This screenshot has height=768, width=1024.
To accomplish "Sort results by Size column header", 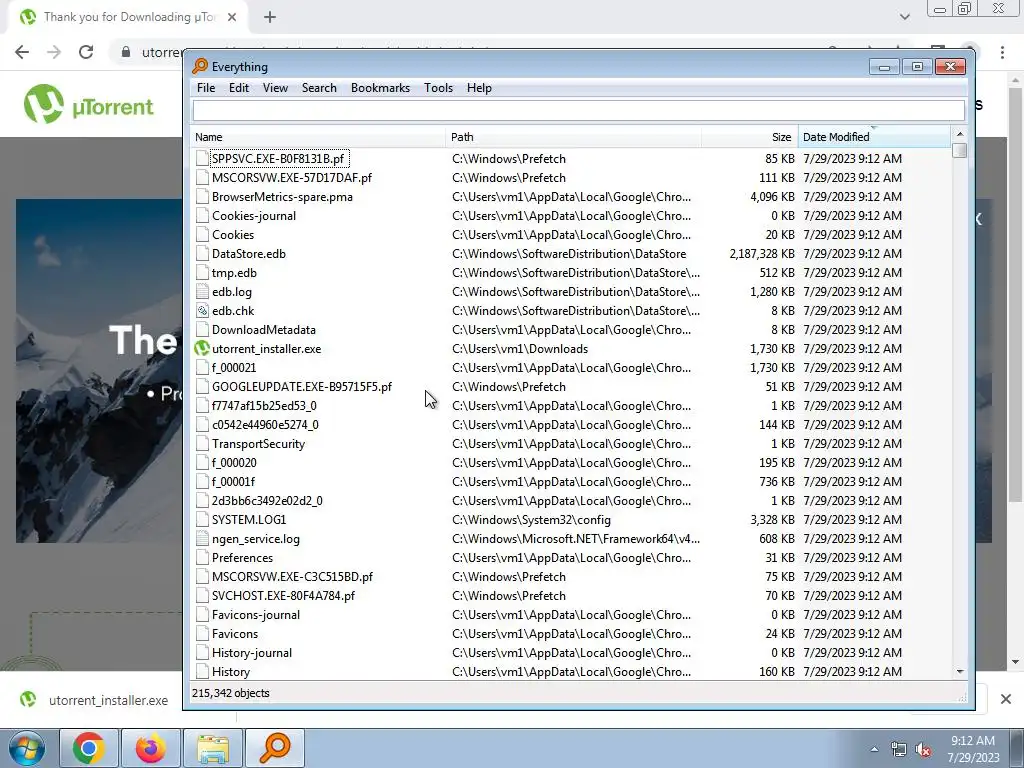I will [x=750, y=137].
